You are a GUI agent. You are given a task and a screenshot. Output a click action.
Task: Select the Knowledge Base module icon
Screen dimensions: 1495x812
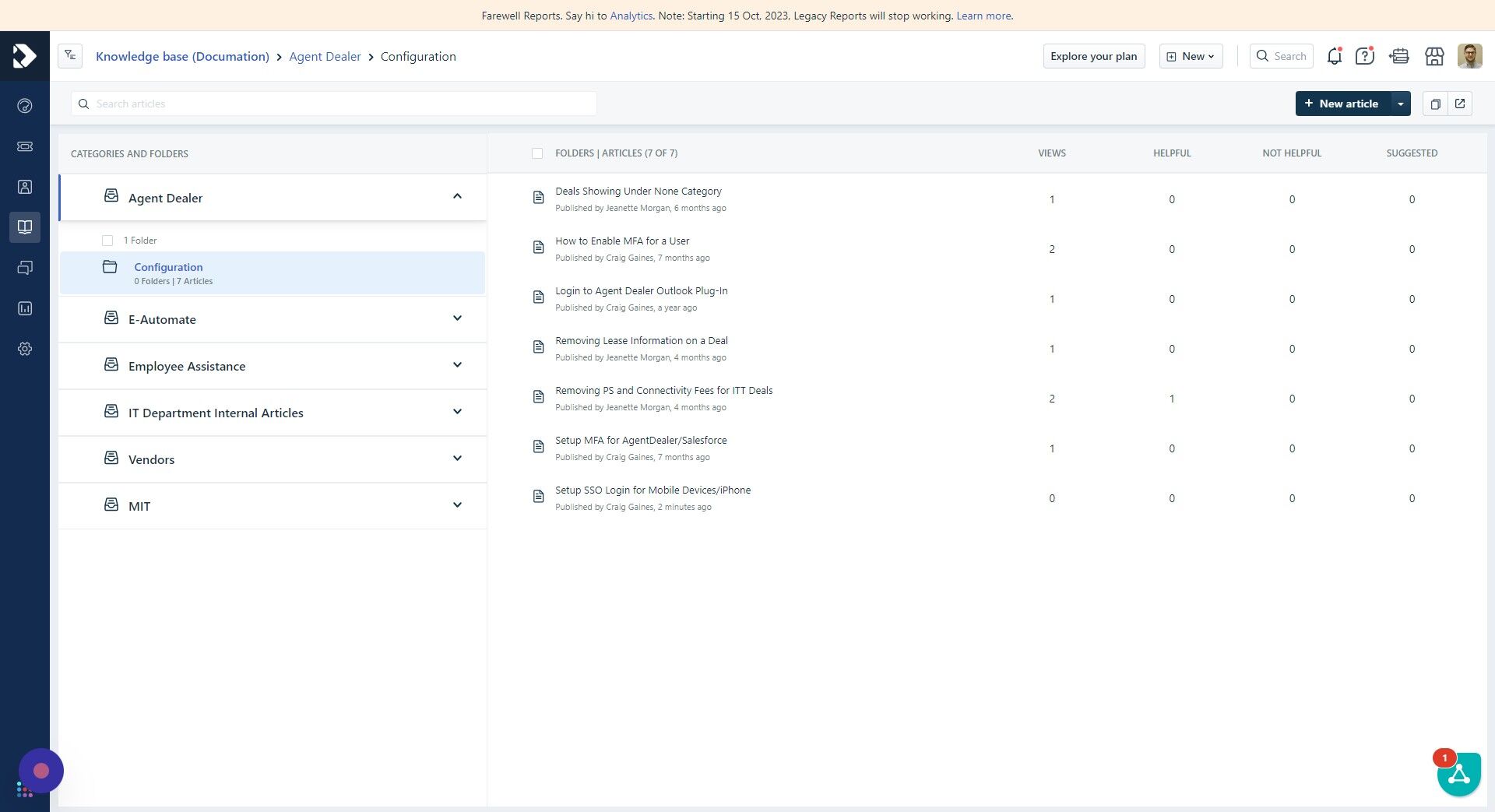point(25,227)
